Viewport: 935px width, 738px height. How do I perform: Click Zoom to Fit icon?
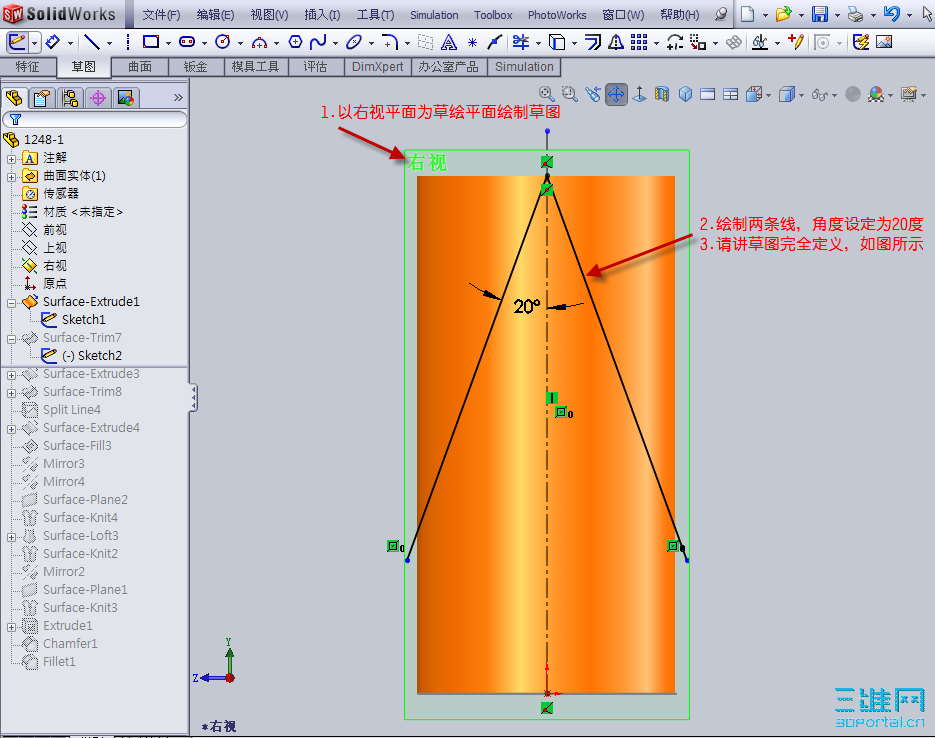point(547,94)
